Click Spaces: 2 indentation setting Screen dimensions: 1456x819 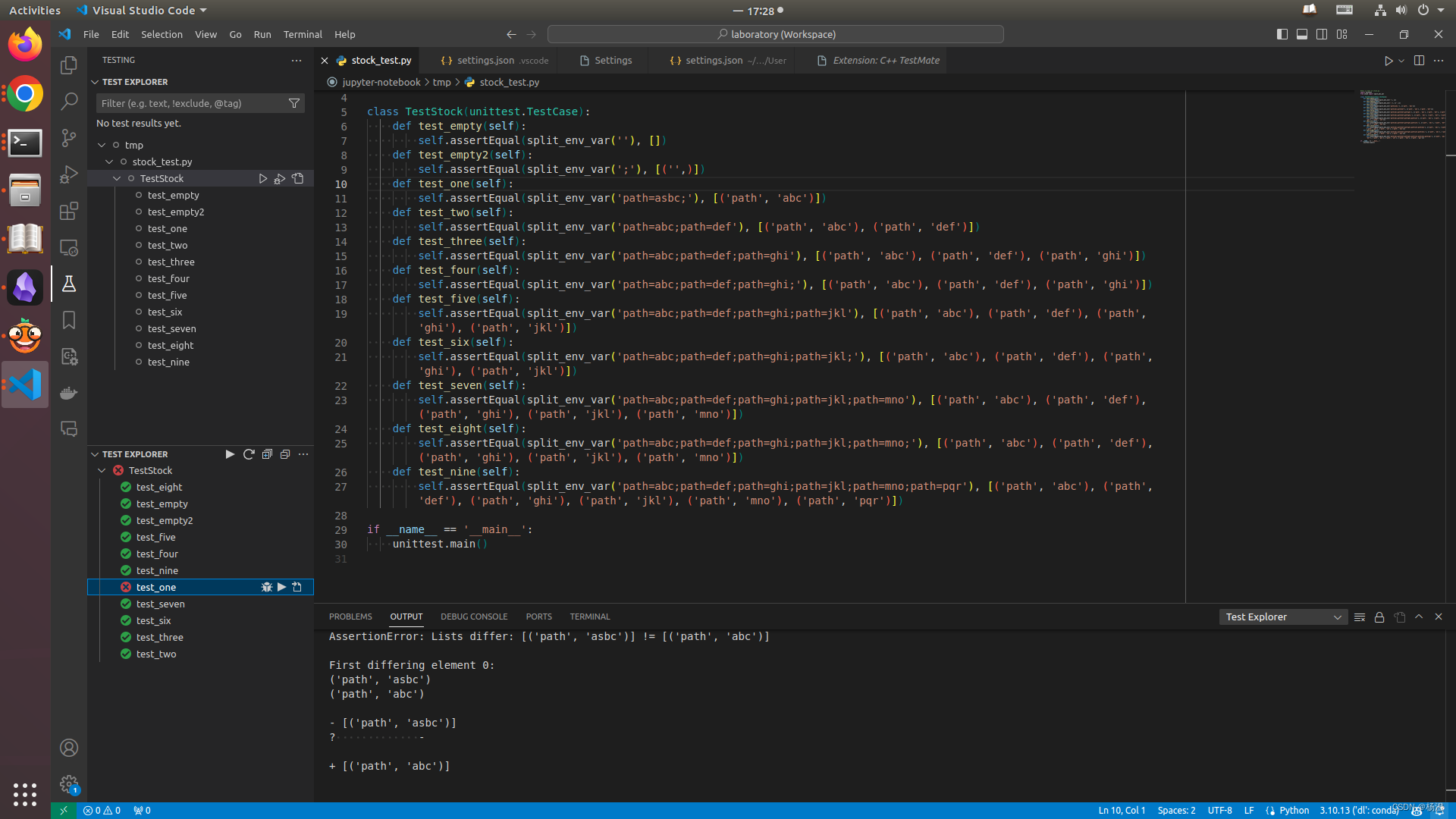pyautogui.click(x=1176, y=810)
